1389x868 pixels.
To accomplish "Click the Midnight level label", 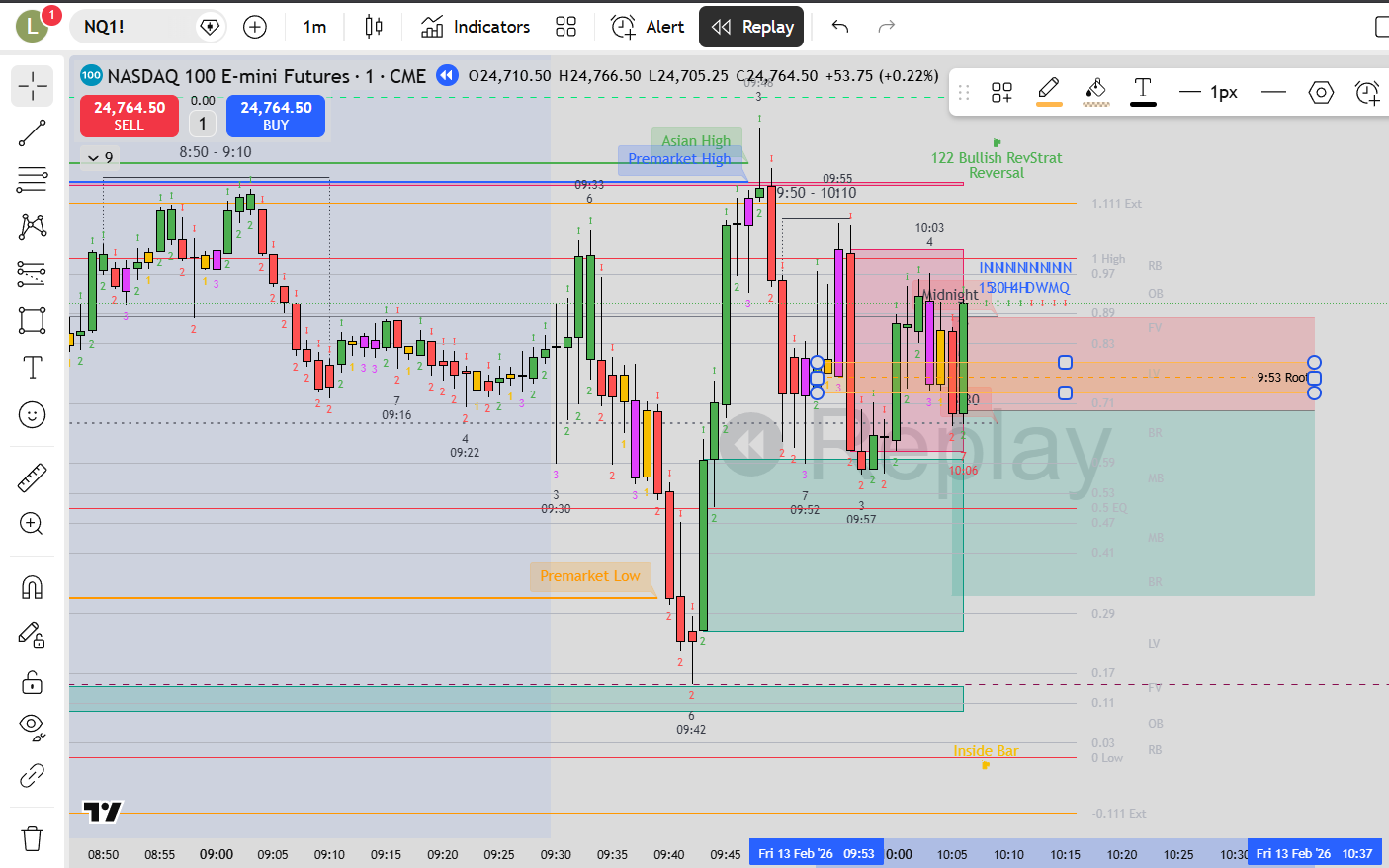I will 950,295.
